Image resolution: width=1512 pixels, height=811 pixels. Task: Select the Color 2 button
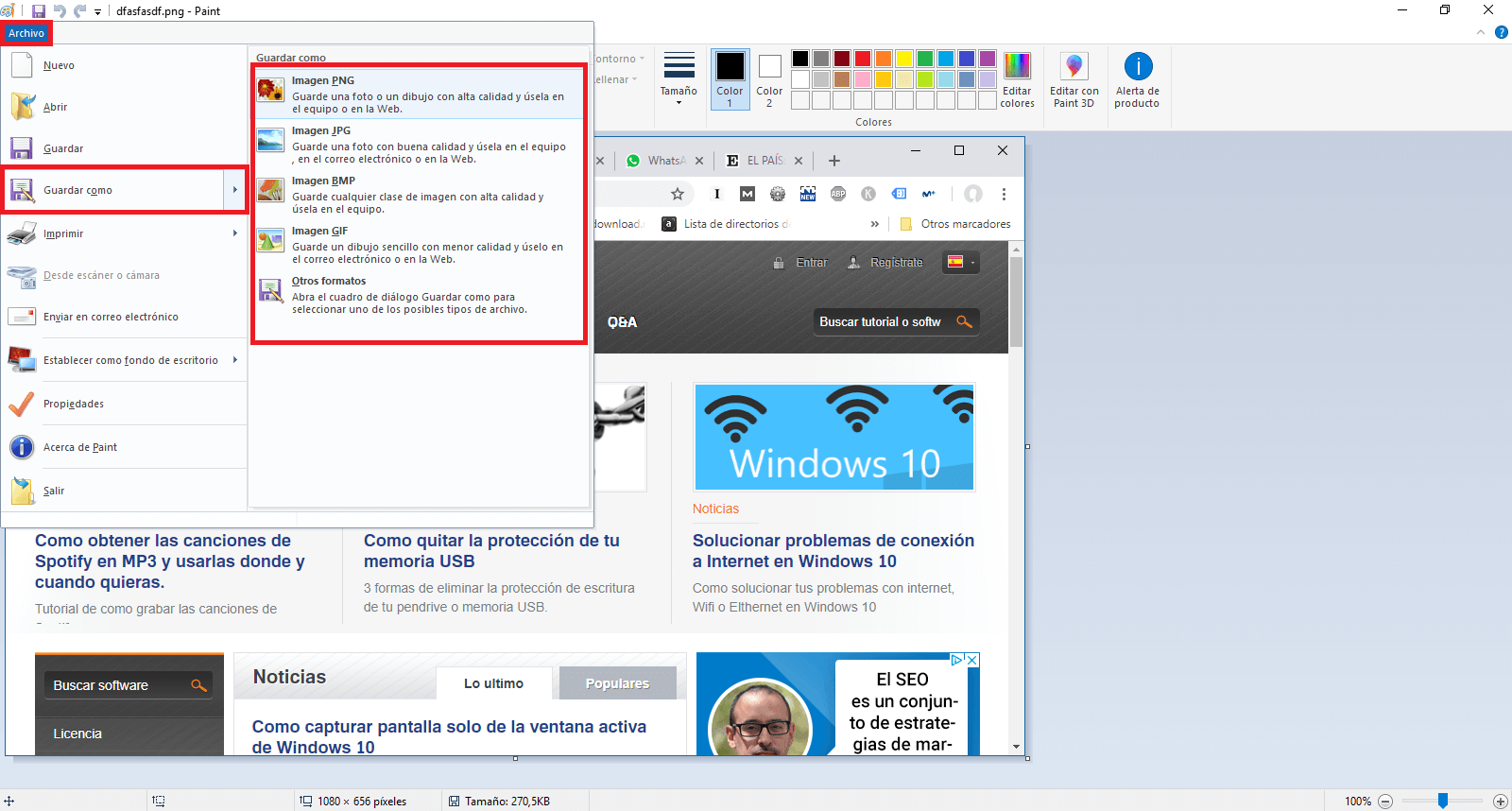[x=769, y=79]
